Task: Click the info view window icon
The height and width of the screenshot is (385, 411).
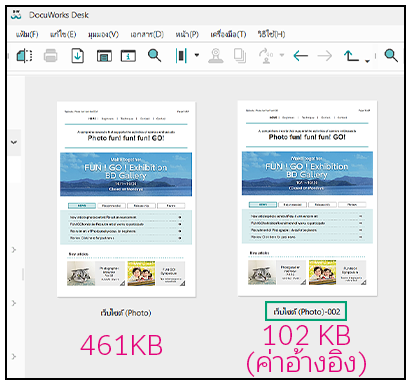Action: click(128, 56)
